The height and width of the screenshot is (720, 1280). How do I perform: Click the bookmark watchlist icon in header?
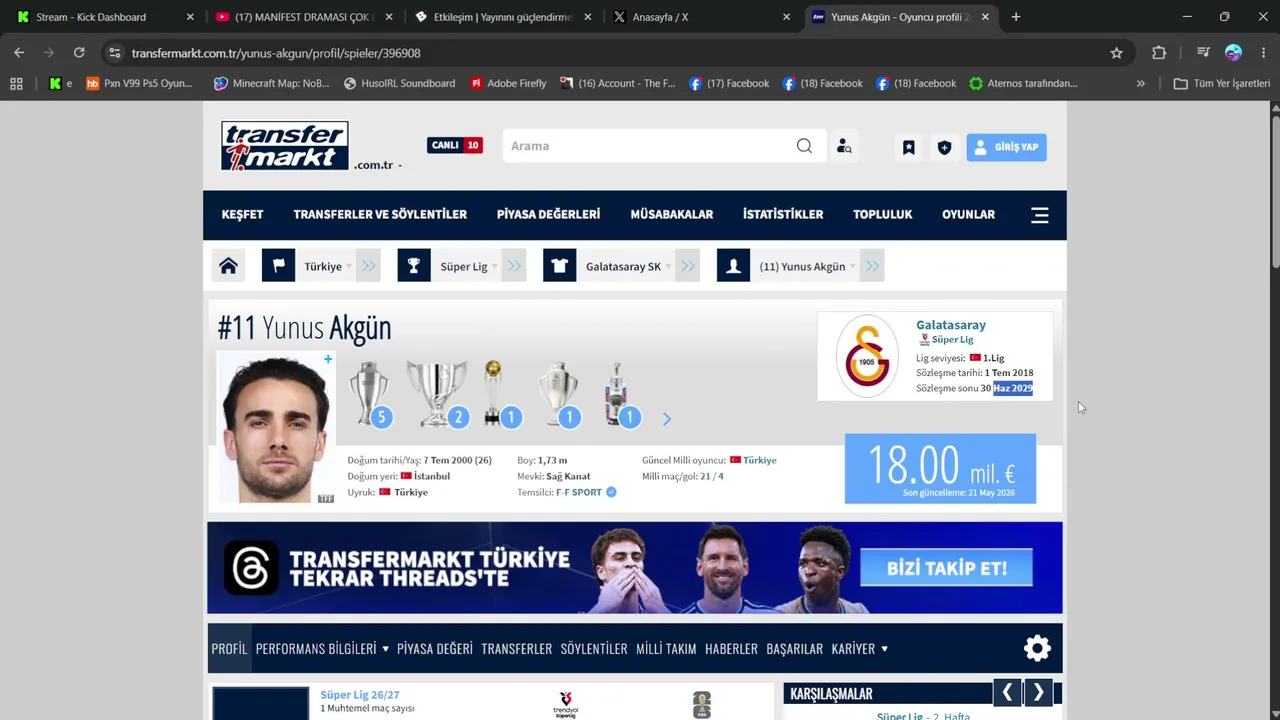pyautogui.click(x=909, y=147)
